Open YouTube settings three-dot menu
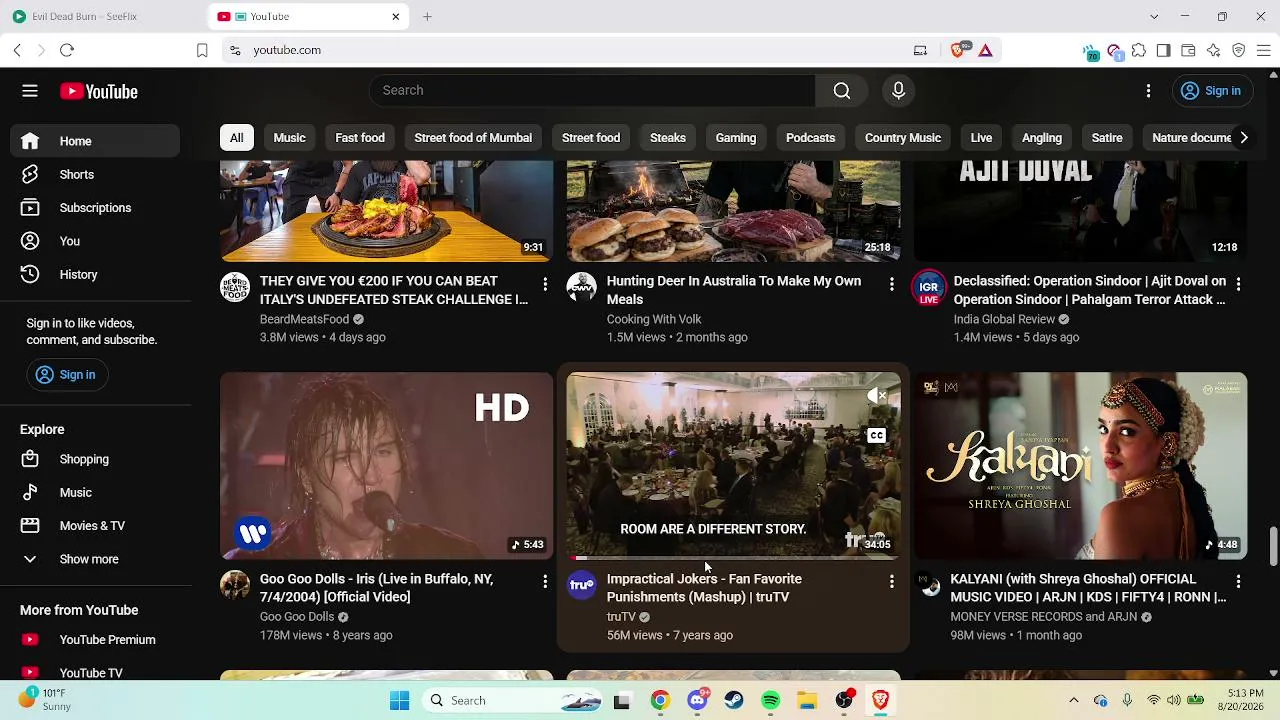Viewport: 1280px width, 720px height. coord(1148,91)
